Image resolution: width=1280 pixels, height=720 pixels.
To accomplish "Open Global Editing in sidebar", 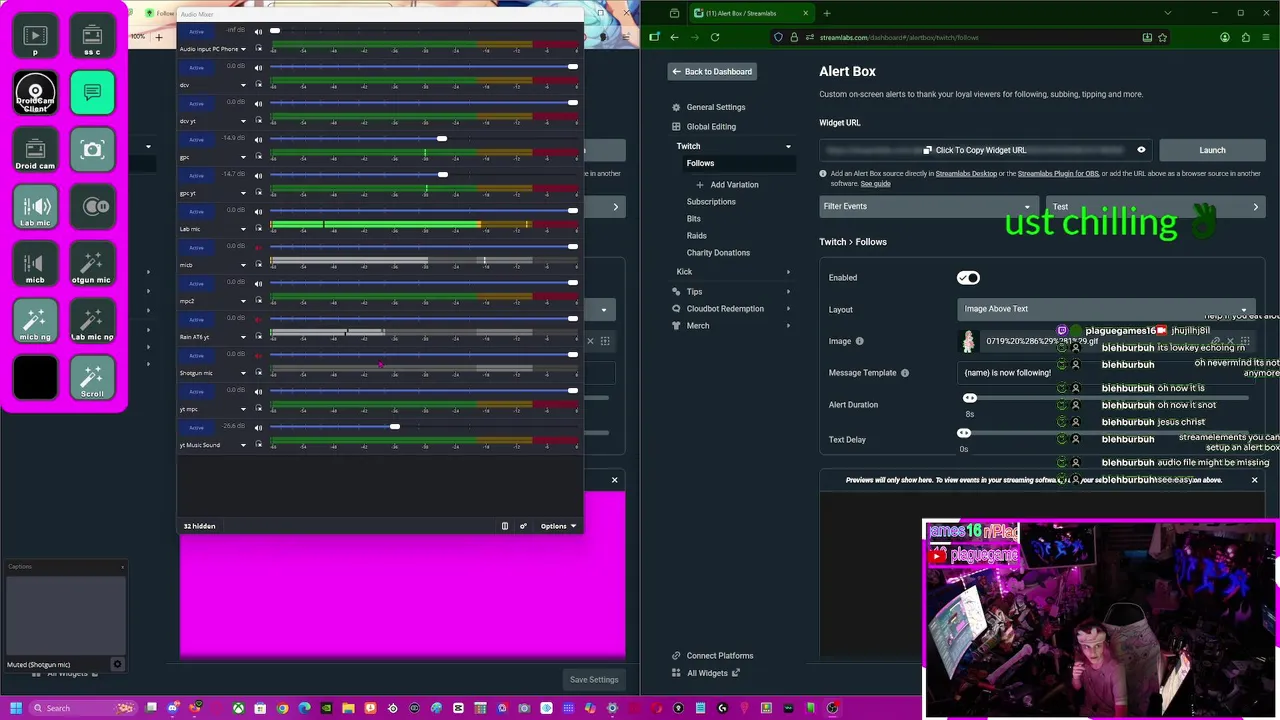I will point(711,127).
